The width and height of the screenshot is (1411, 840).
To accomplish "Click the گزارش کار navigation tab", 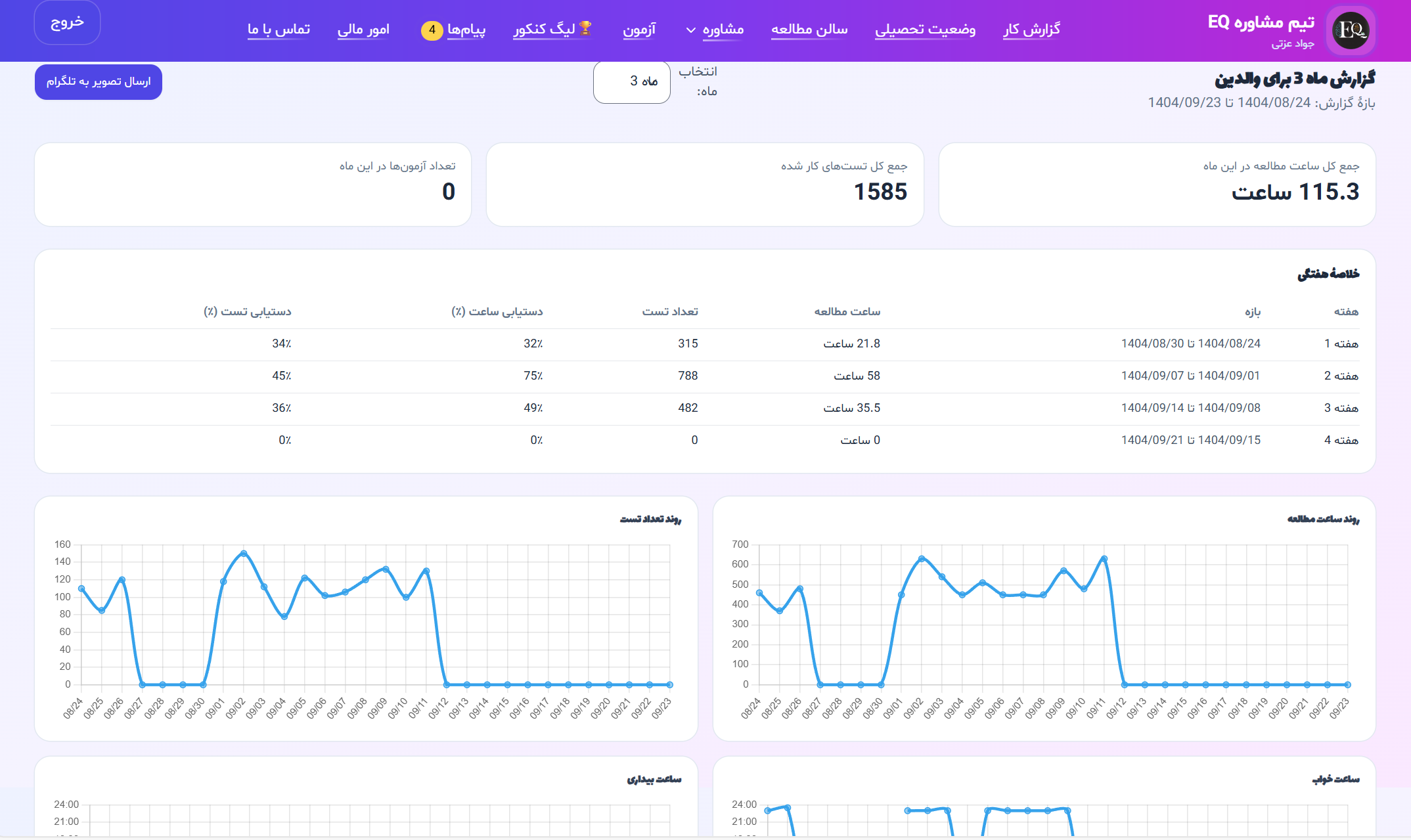I will (x=1032, y=30).
